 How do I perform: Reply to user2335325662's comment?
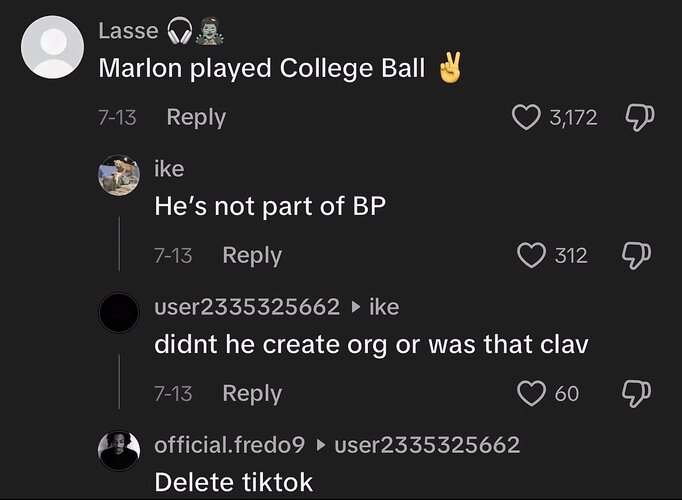coord(252,393)
